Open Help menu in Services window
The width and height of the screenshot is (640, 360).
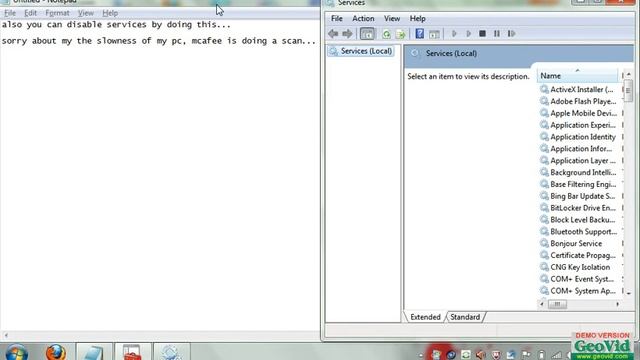418,18
